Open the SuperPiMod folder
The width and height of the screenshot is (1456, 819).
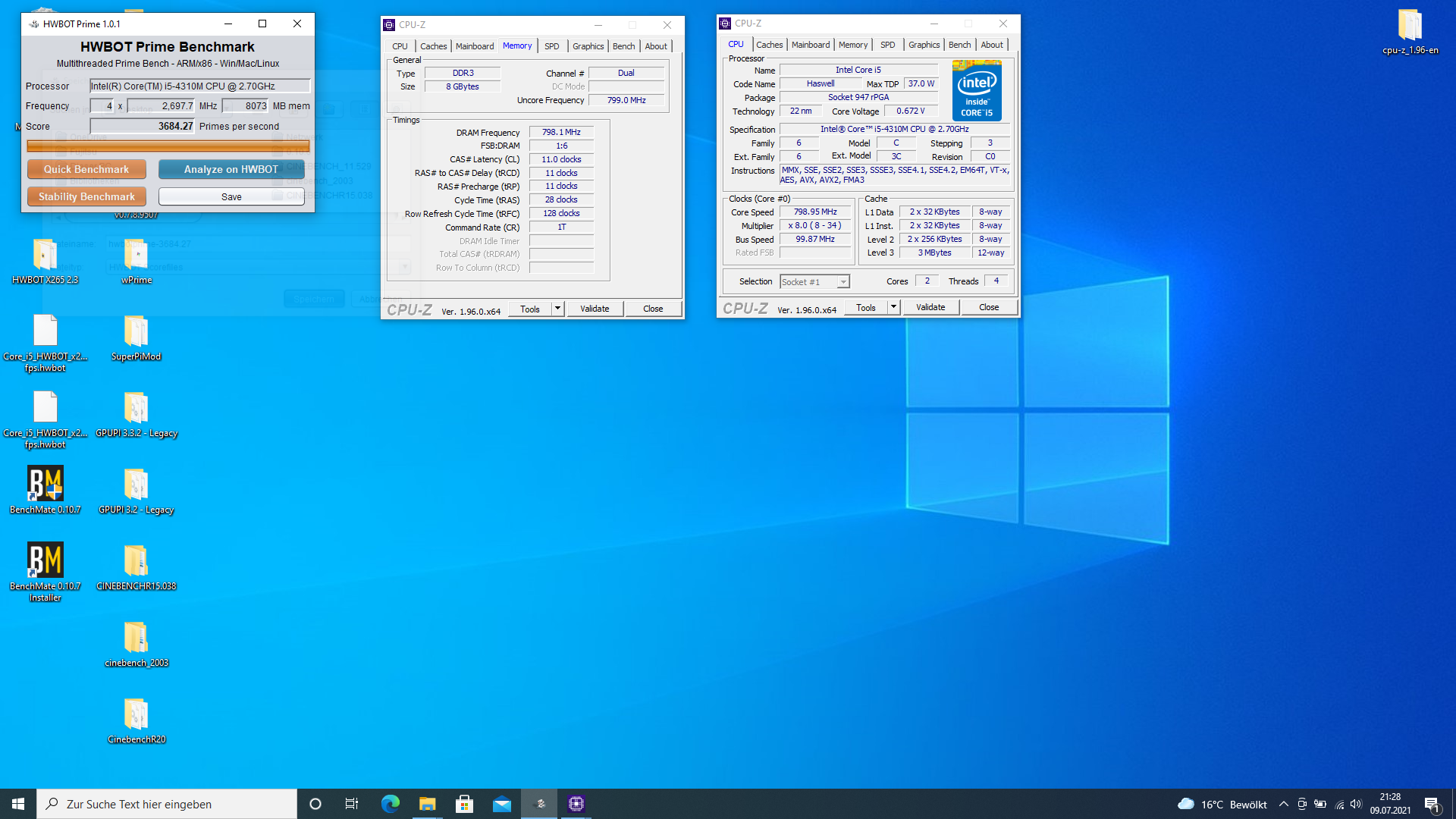point(136,338)
